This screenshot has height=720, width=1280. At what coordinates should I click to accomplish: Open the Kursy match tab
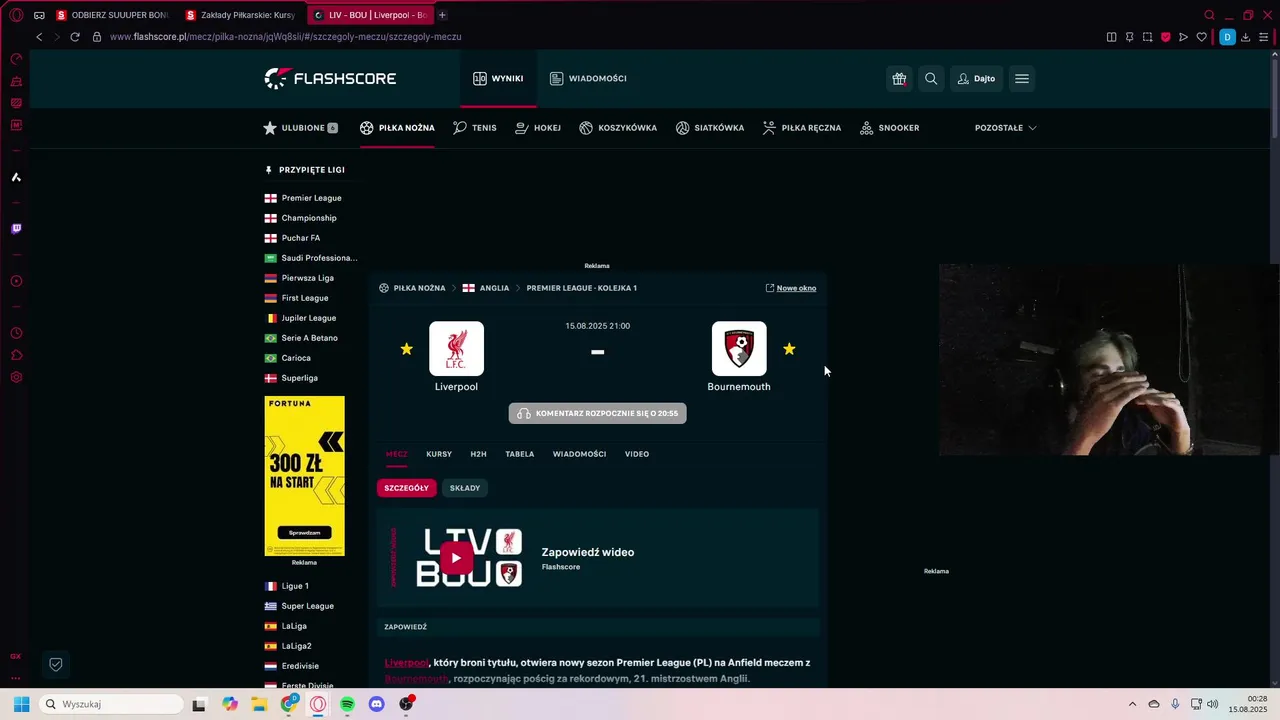[439, 454]
